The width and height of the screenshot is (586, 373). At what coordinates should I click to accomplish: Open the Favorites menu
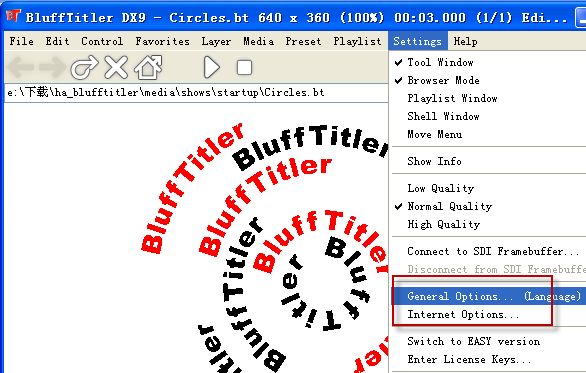pos(162,41)
